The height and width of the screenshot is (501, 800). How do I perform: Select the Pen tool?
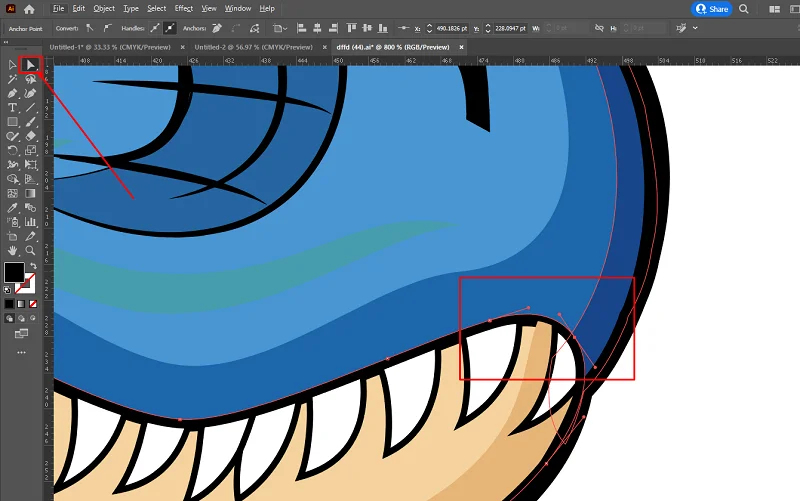12,93
